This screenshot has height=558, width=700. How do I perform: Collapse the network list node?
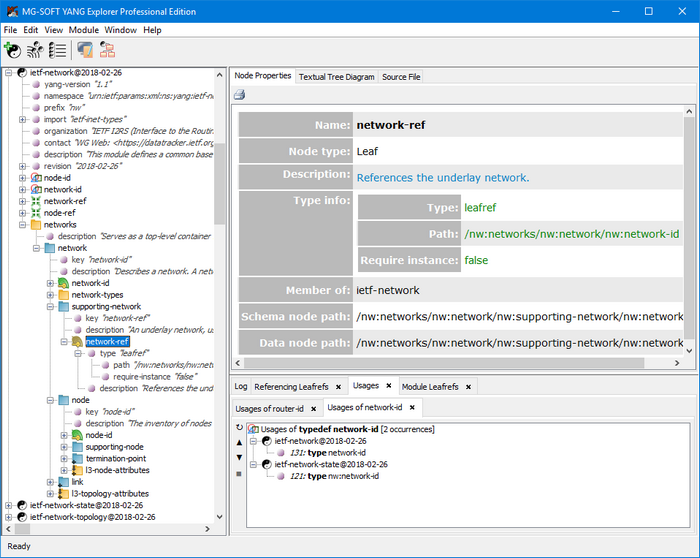(36, 248)
